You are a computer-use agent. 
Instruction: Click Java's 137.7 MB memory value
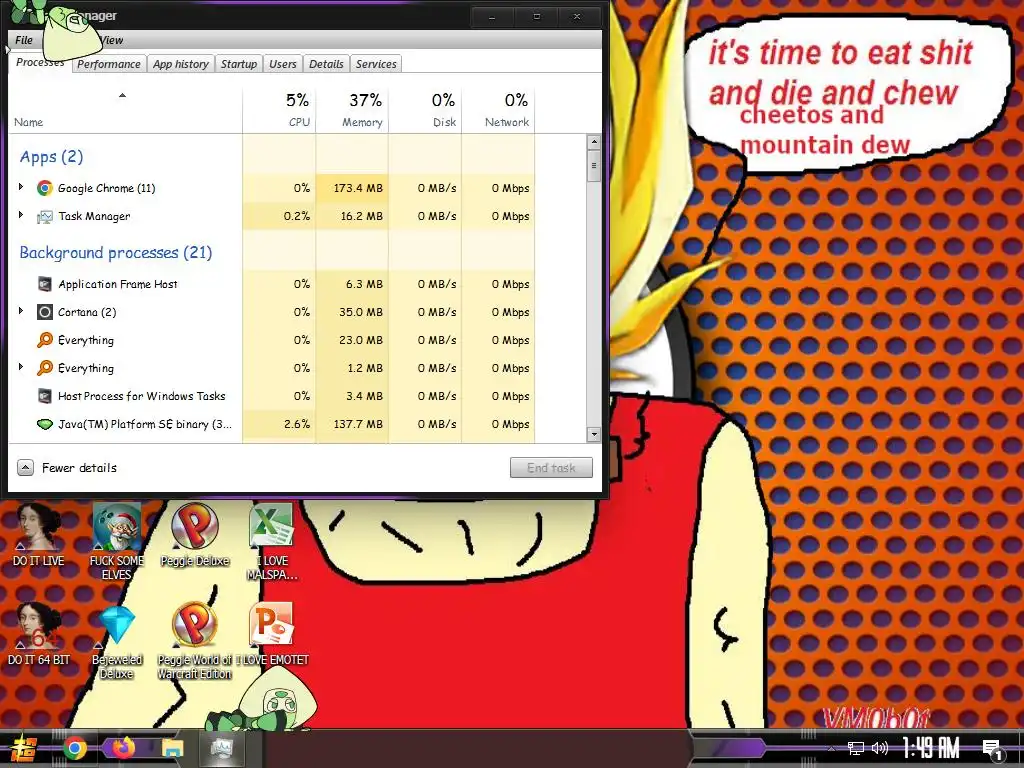352,424
